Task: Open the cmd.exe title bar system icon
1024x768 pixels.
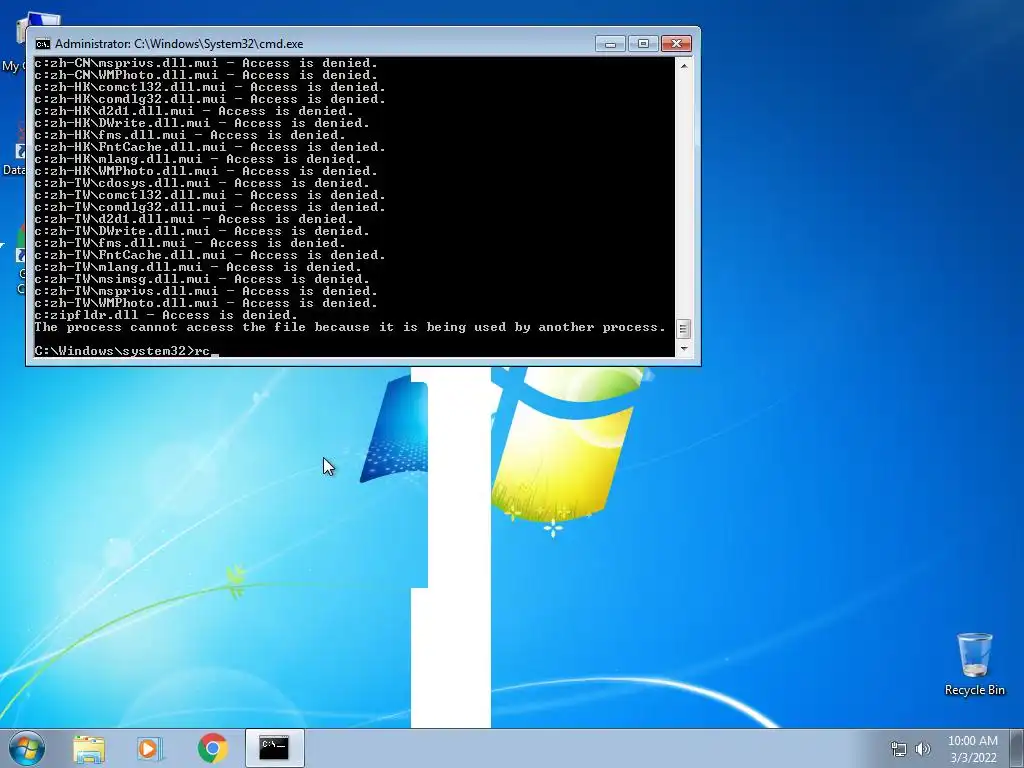Action: 43,44
